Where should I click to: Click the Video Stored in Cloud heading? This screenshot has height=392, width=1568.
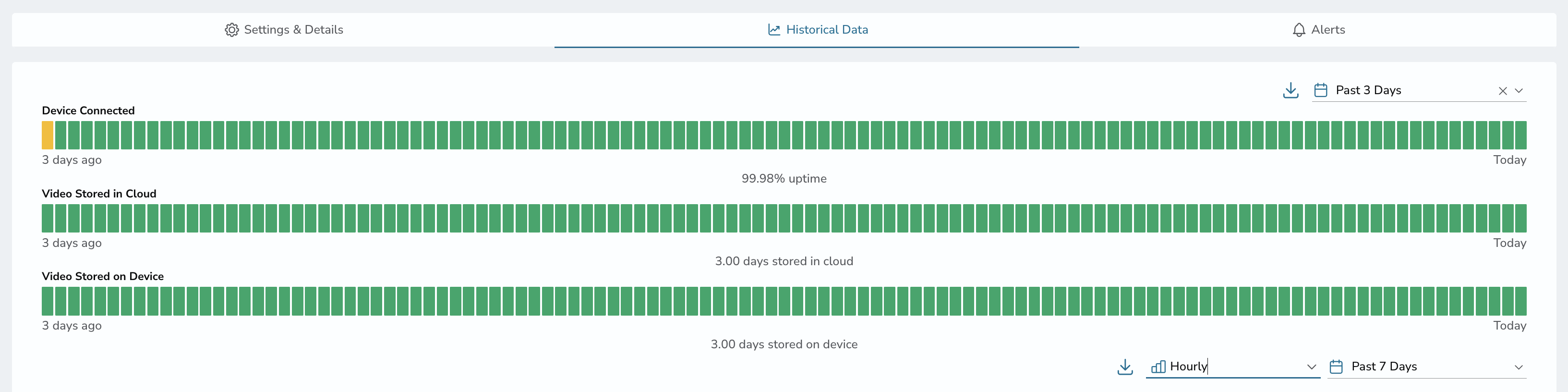point(99,194)
